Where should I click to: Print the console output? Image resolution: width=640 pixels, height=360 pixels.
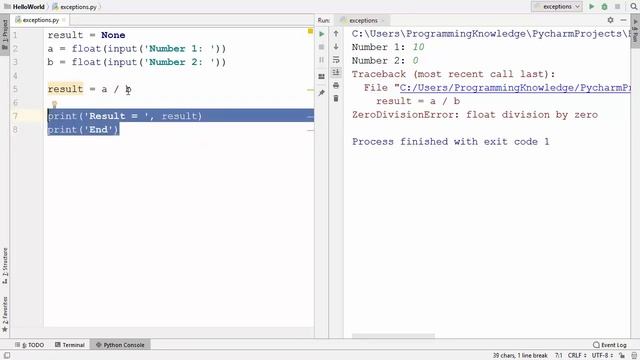pyautogui.click(x=336, y=86)
